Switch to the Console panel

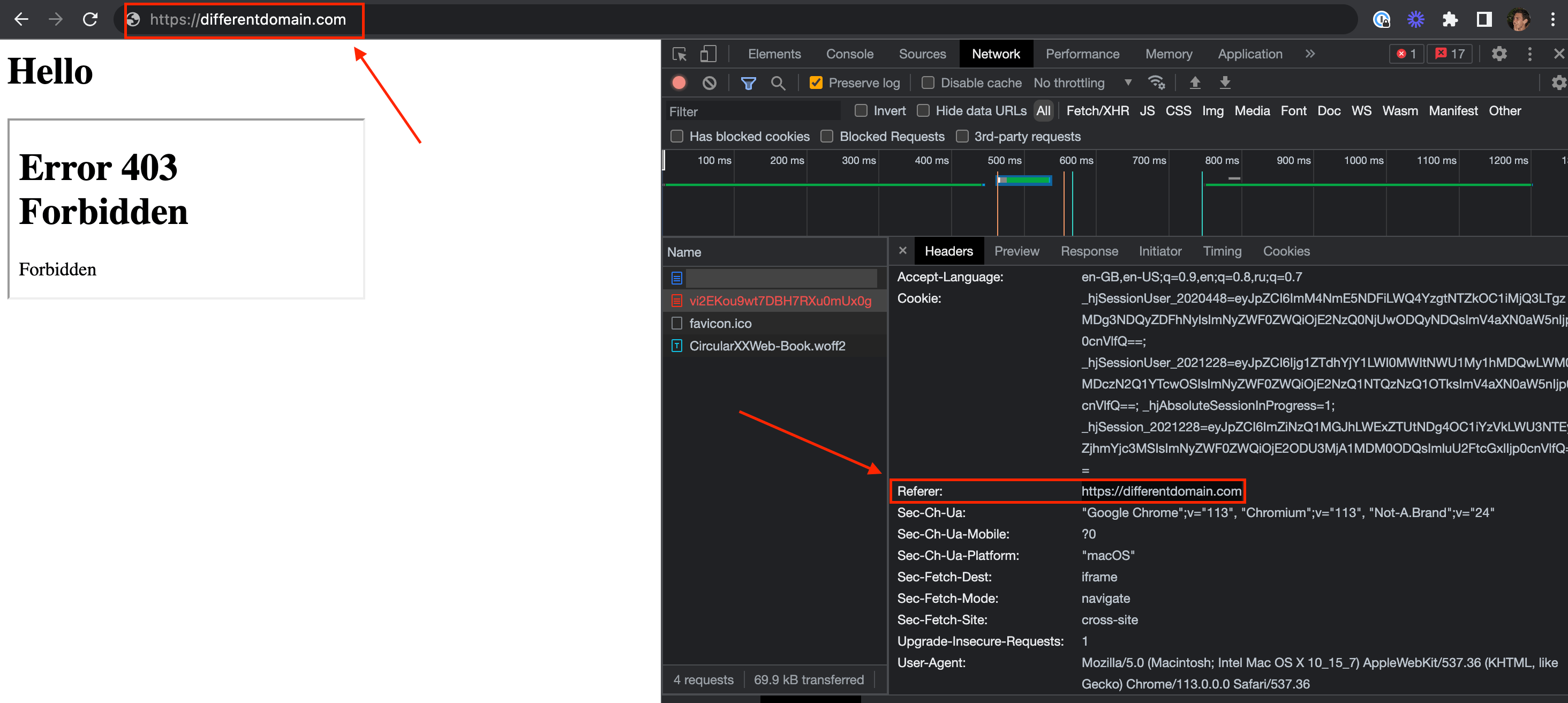(x=850, y=54)
